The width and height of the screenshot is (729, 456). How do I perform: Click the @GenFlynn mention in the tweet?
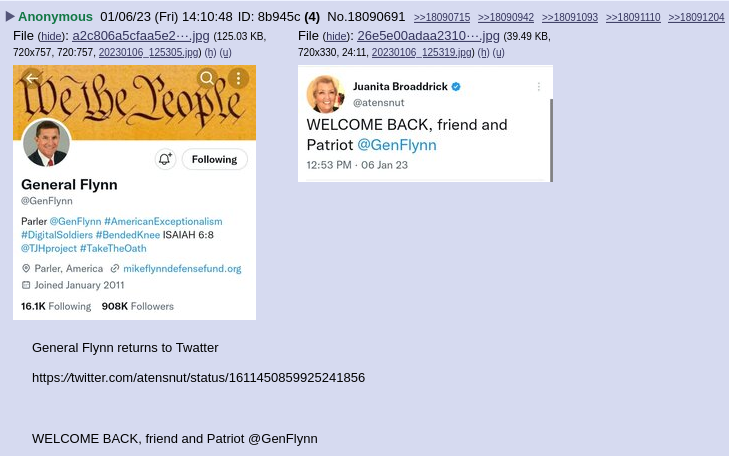397,145
